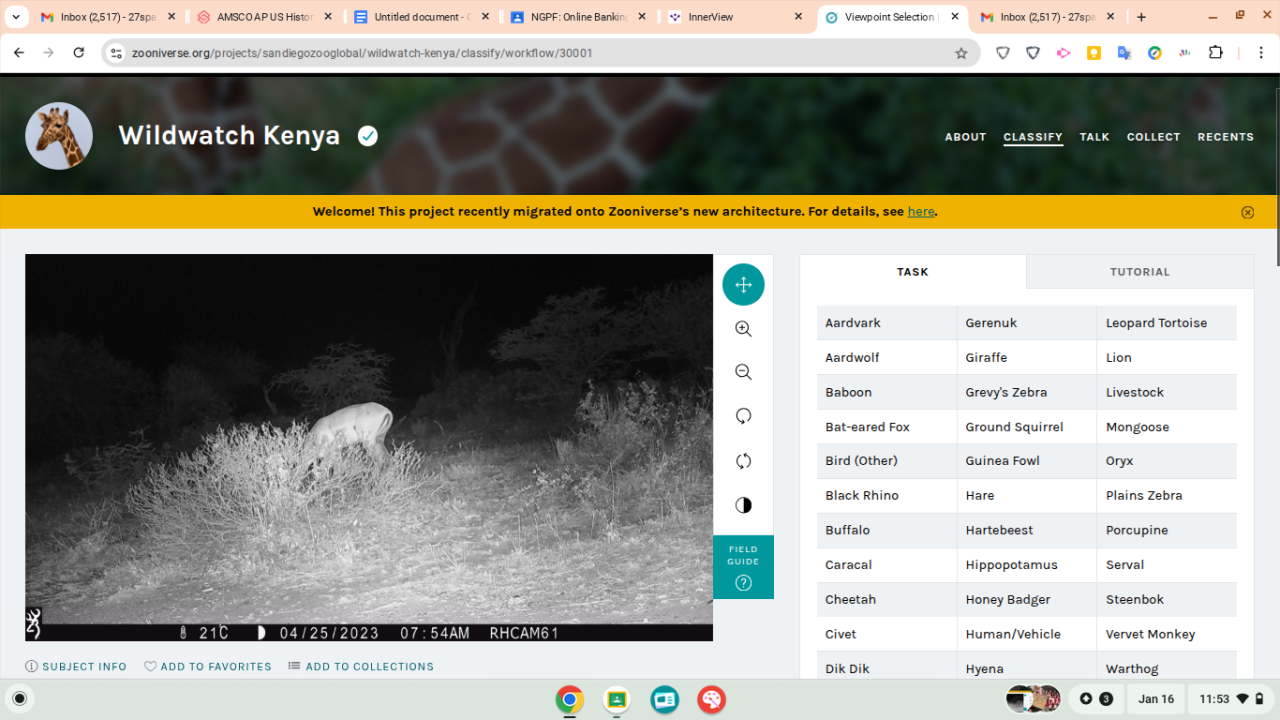Choose Porcupine species
This screenshot has height=720, width=1280.
pos(1167,530)
